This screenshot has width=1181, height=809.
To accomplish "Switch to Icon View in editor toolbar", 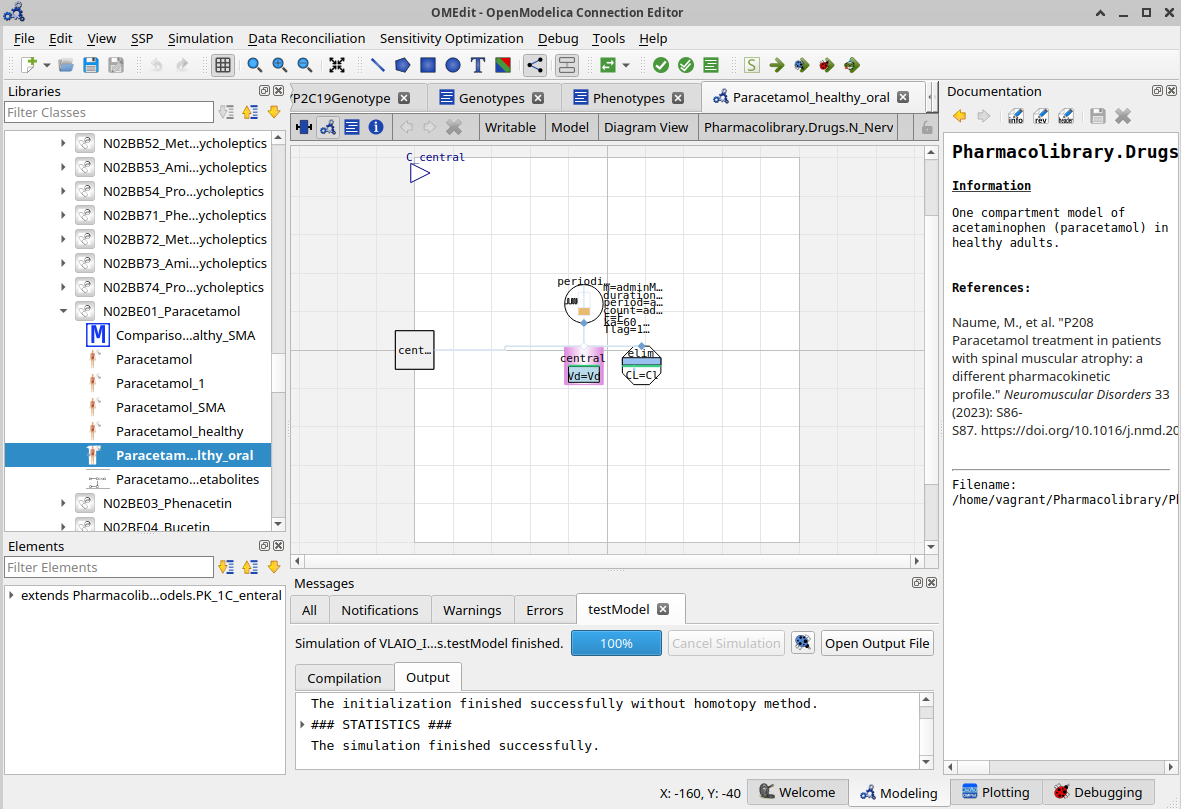I will (x=303, y=127).
